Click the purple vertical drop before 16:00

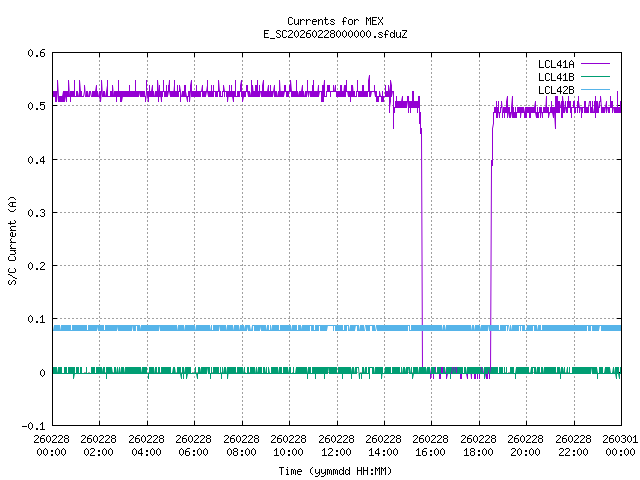pyautogui.click(x=422, y=250)
